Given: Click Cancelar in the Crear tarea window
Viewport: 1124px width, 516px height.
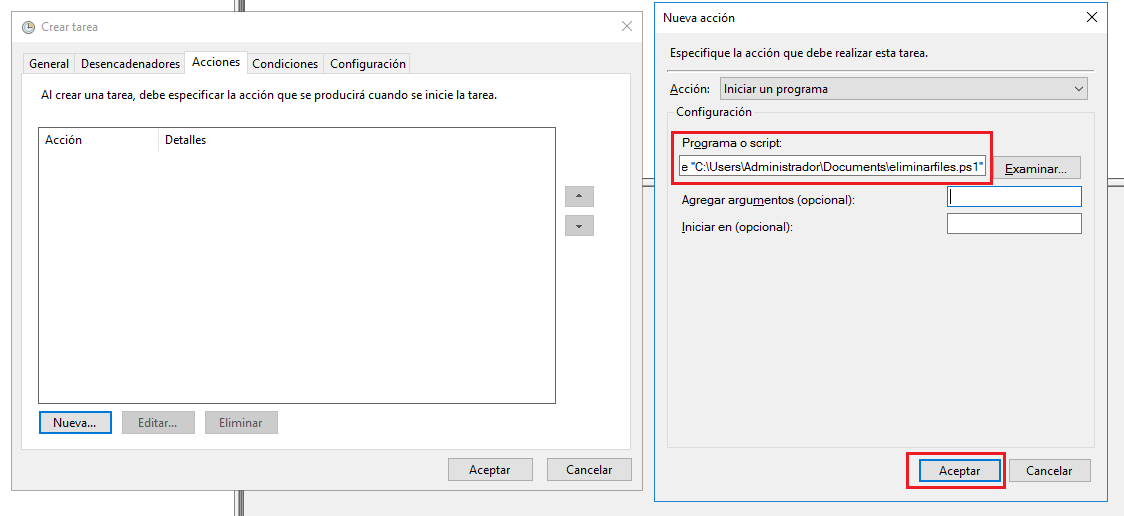Looking at the screenshot, I should [x=589, y=470].
